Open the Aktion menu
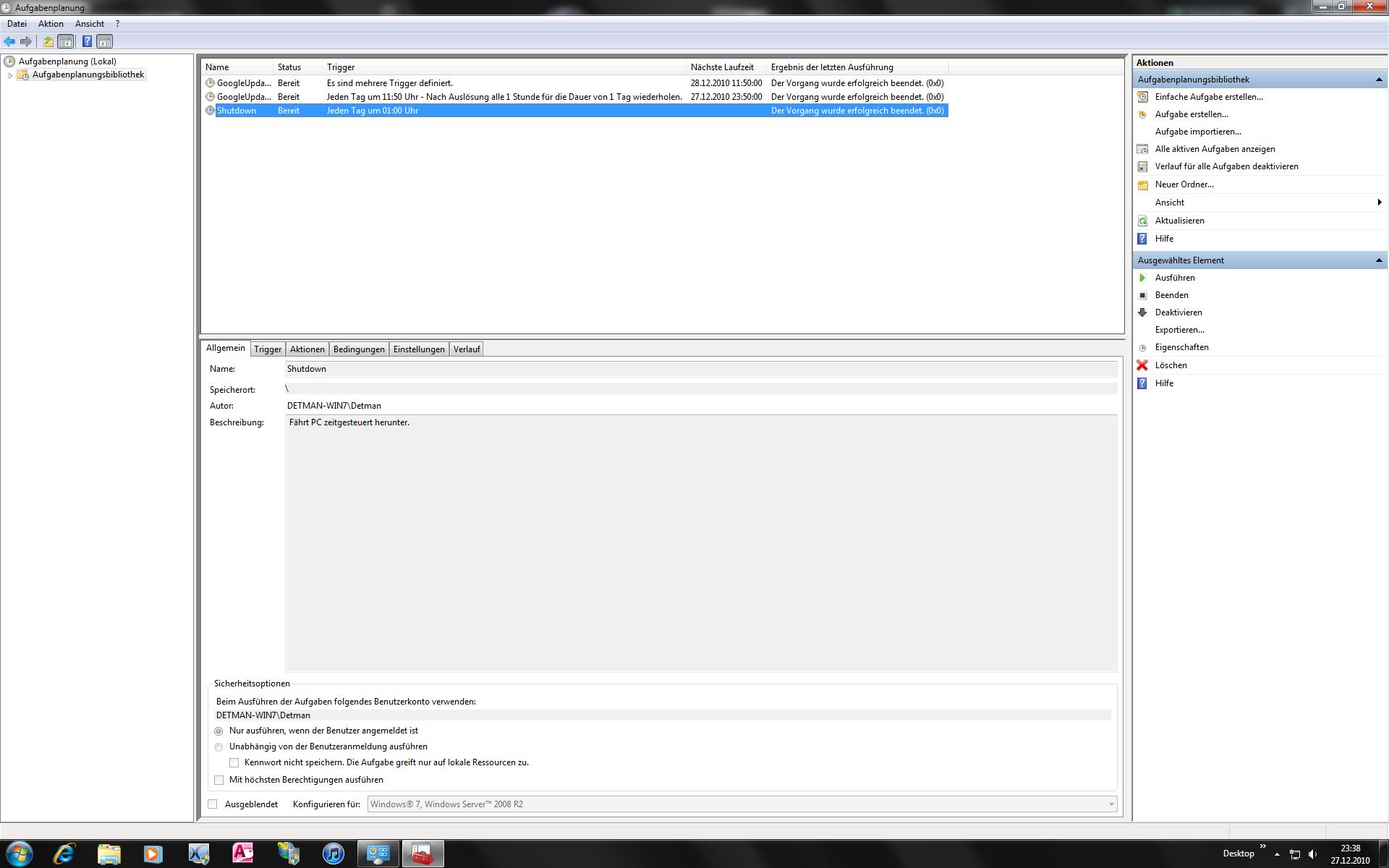The height and width of the screenshot is (868, 1389). point(51,24)
